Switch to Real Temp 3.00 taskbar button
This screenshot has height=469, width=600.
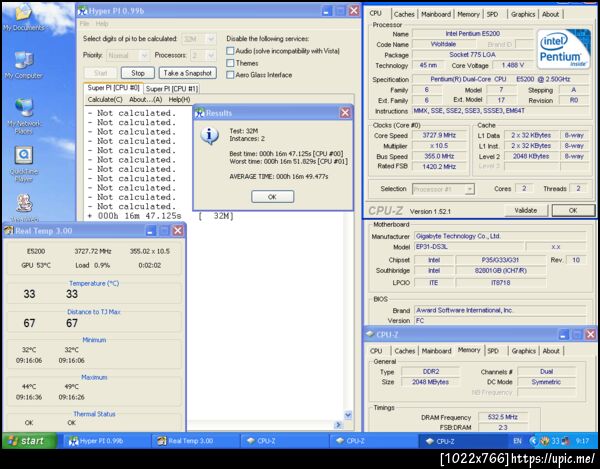point(195,441)
